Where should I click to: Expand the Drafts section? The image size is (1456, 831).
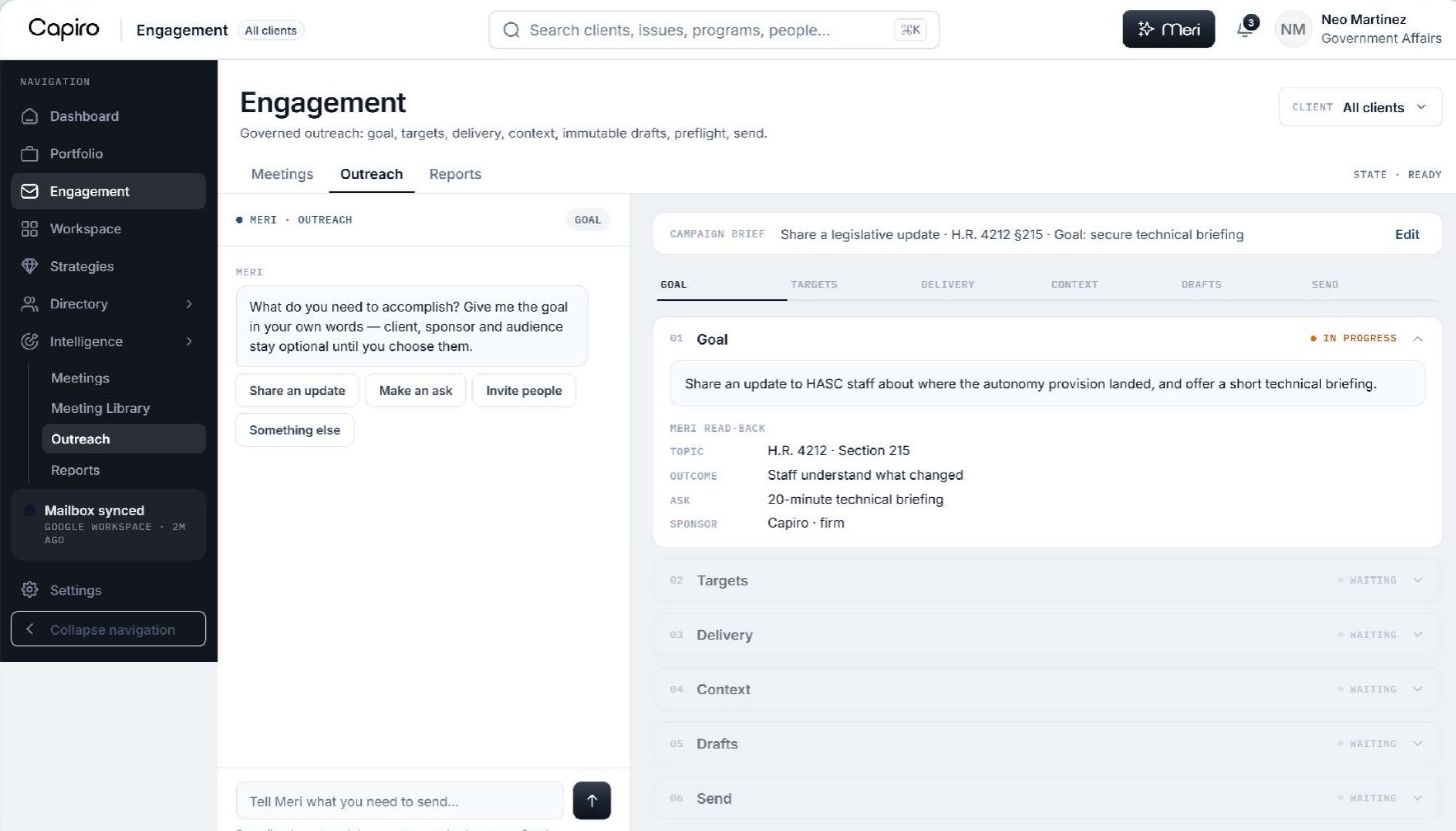[x=1047, y=744]
